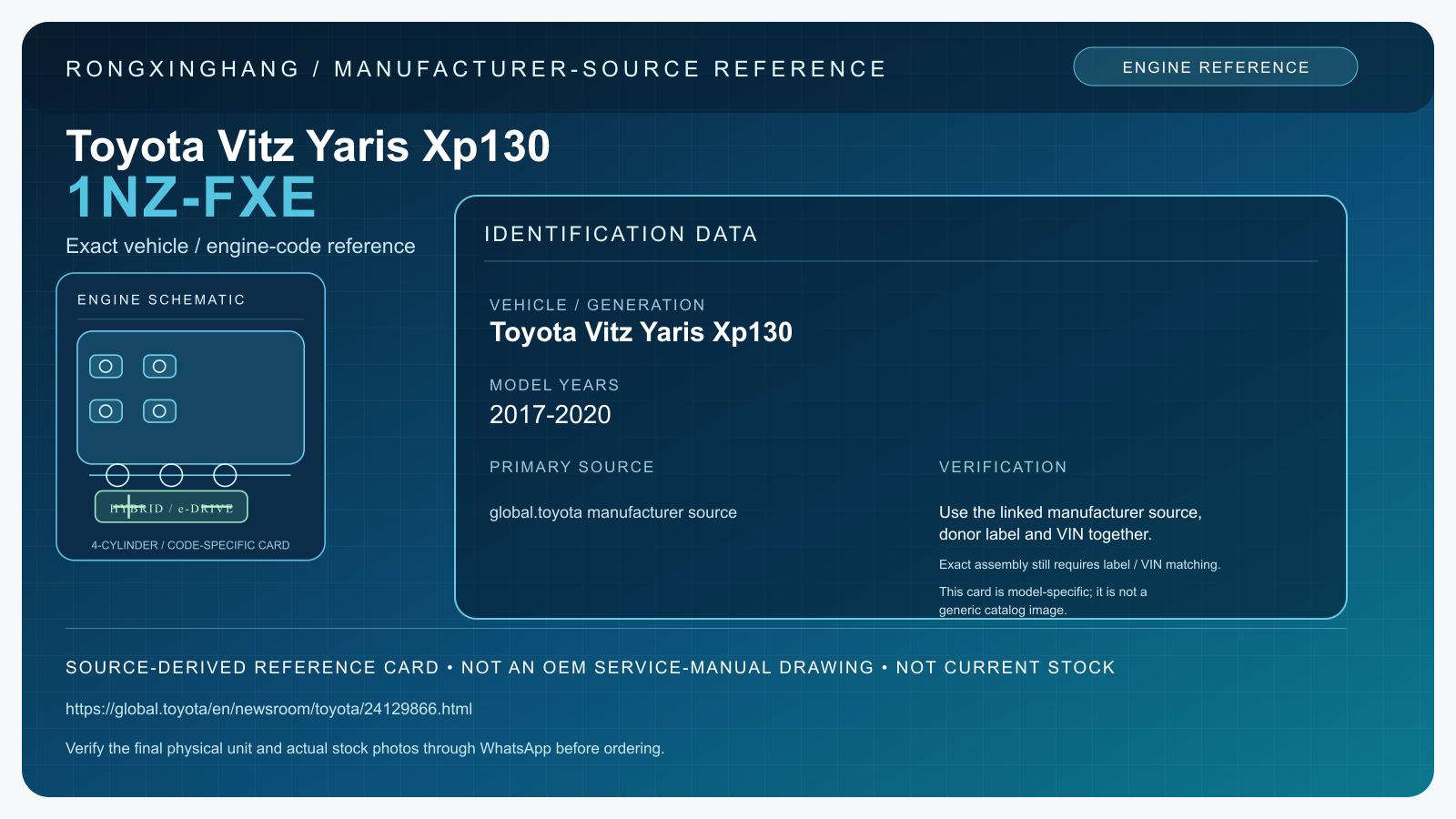Click the IDENTIFICATION DATA heading

(621, 234)
